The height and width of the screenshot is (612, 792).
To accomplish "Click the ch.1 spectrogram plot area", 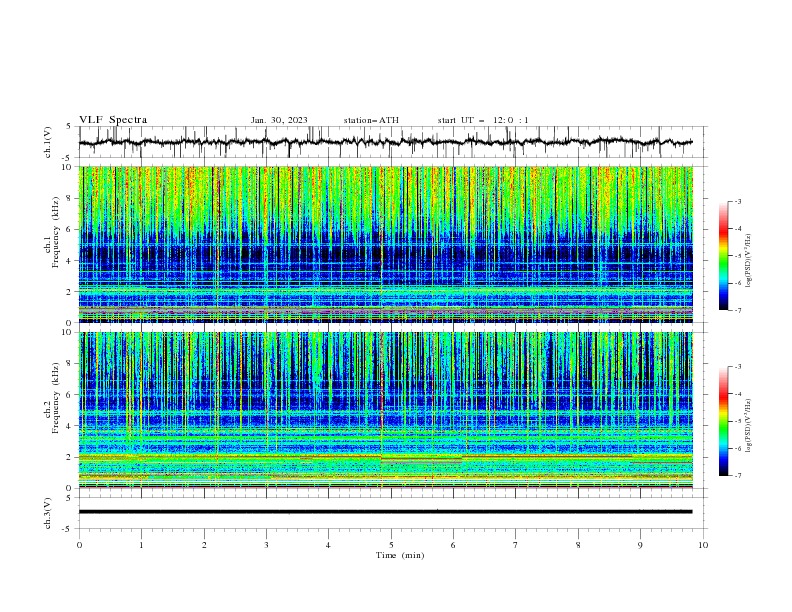I will [386, 244].
